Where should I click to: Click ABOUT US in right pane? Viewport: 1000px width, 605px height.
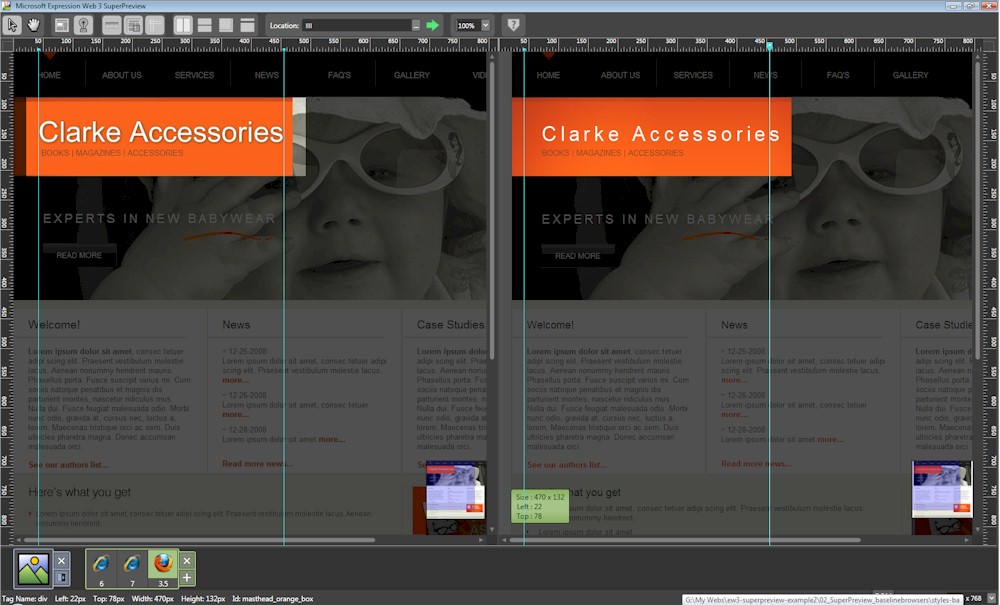tap(621, 75)
